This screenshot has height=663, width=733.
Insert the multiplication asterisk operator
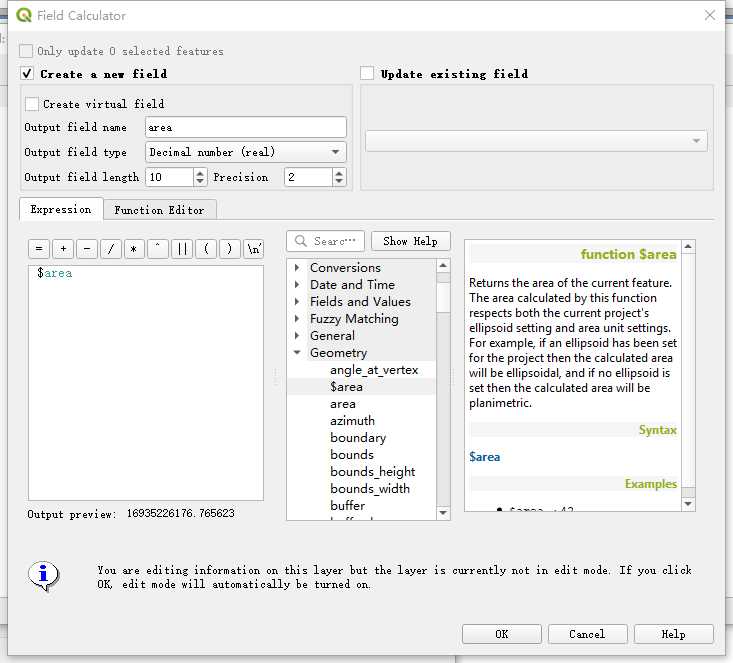point(134,249)
